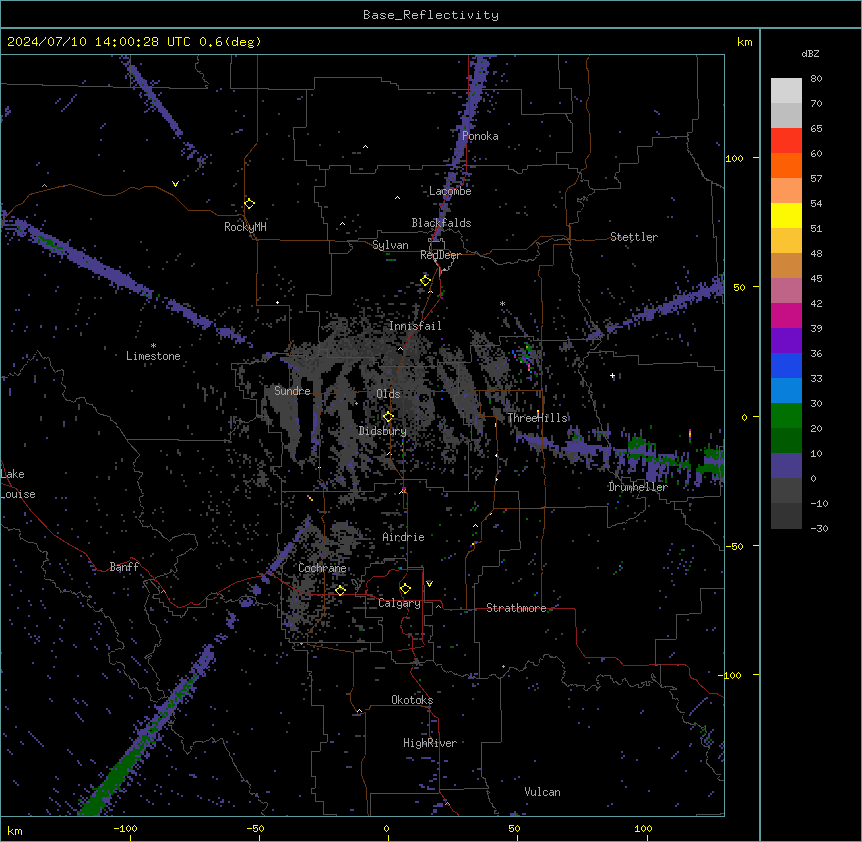Select the Okotoks city label
Image resolution: width=862 pixels, height=842 pixels.
pos(412,700)
